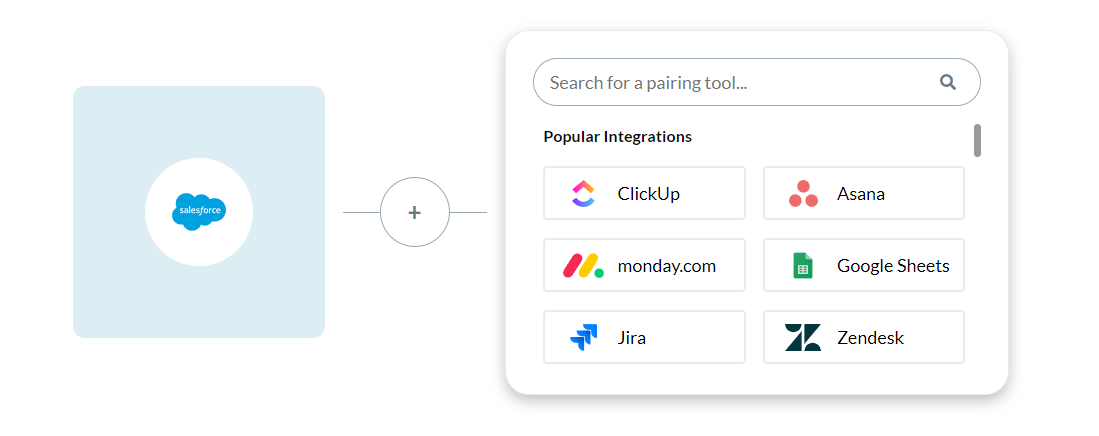Choose the Asana integration card

[864, 193]
